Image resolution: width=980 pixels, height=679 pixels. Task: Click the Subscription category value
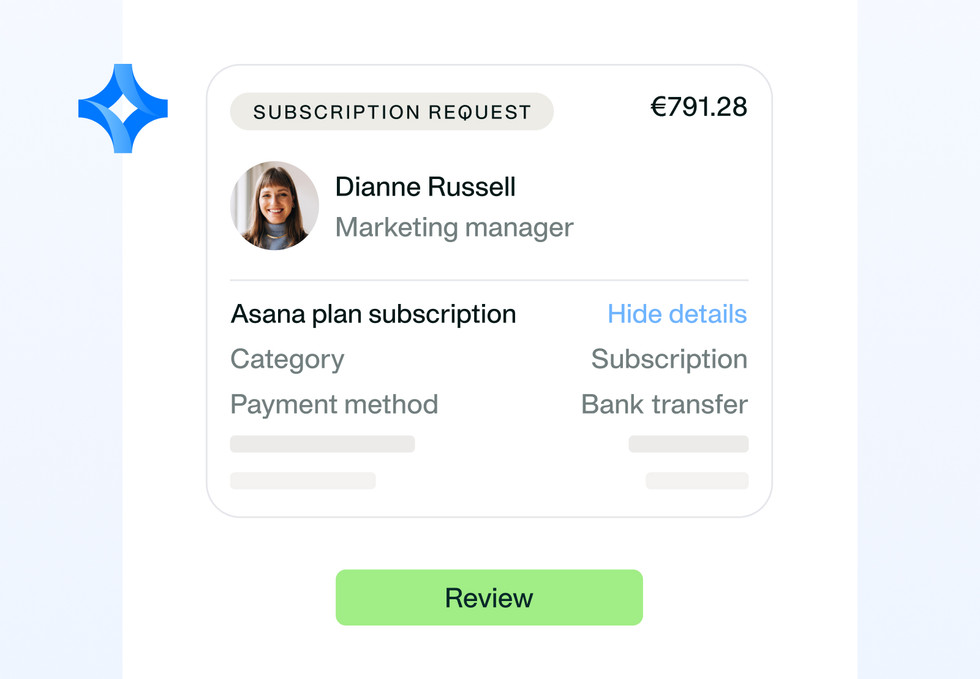pyautogui.click(x=669, y=359)
